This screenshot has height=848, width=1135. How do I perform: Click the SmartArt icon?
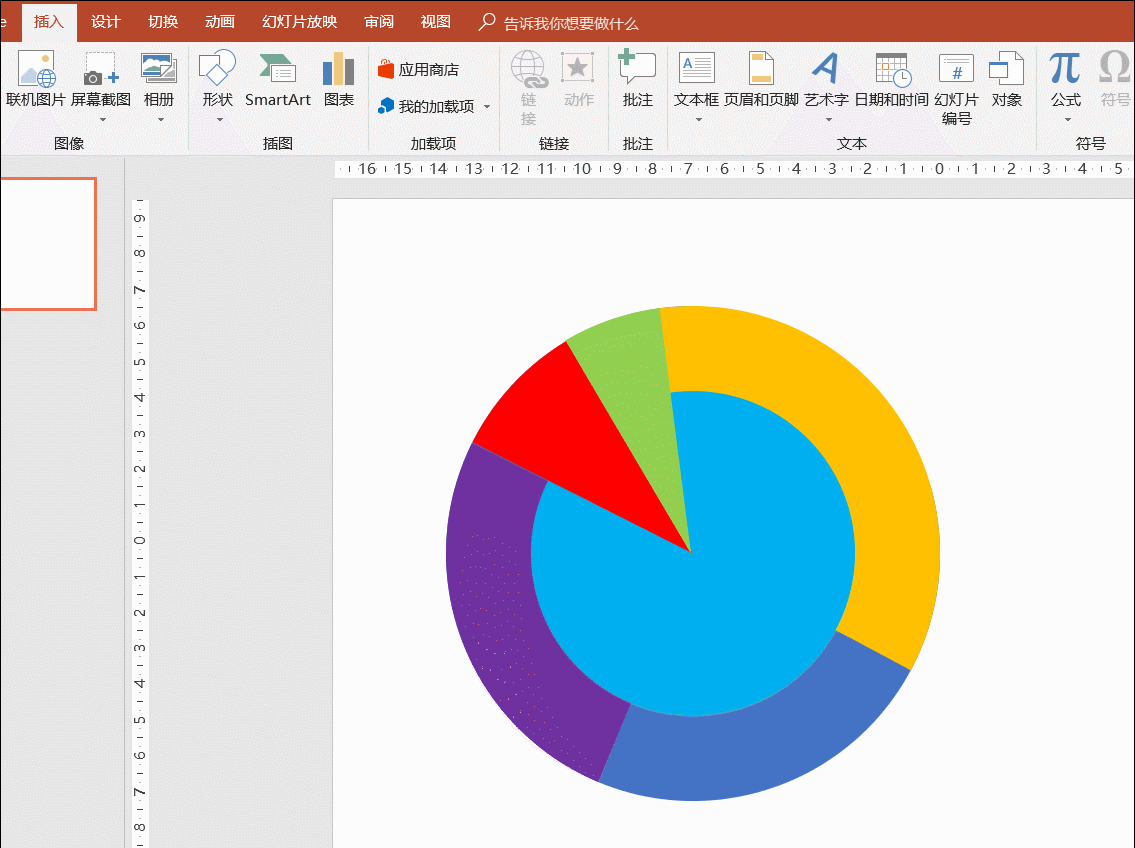tap(277, 70)
